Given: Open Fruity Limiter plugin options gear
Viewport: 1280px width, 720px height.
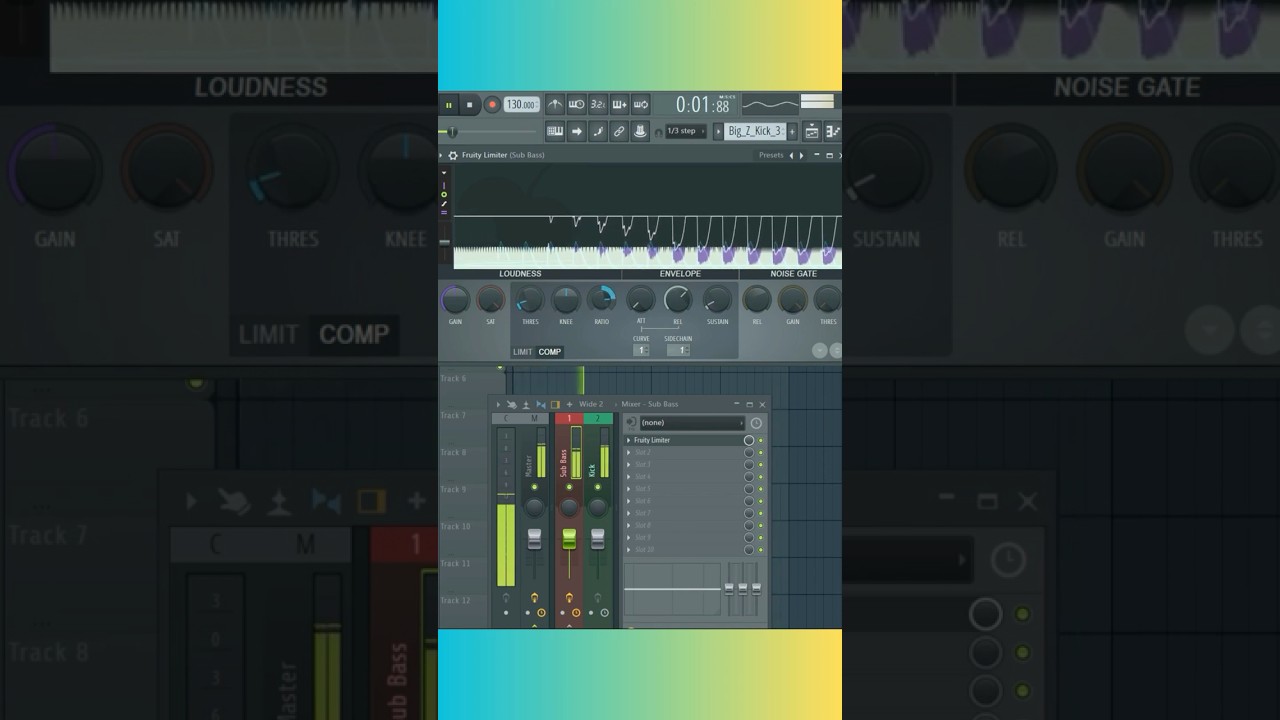Looking at the screenshot, I should (x=453, y=155).
